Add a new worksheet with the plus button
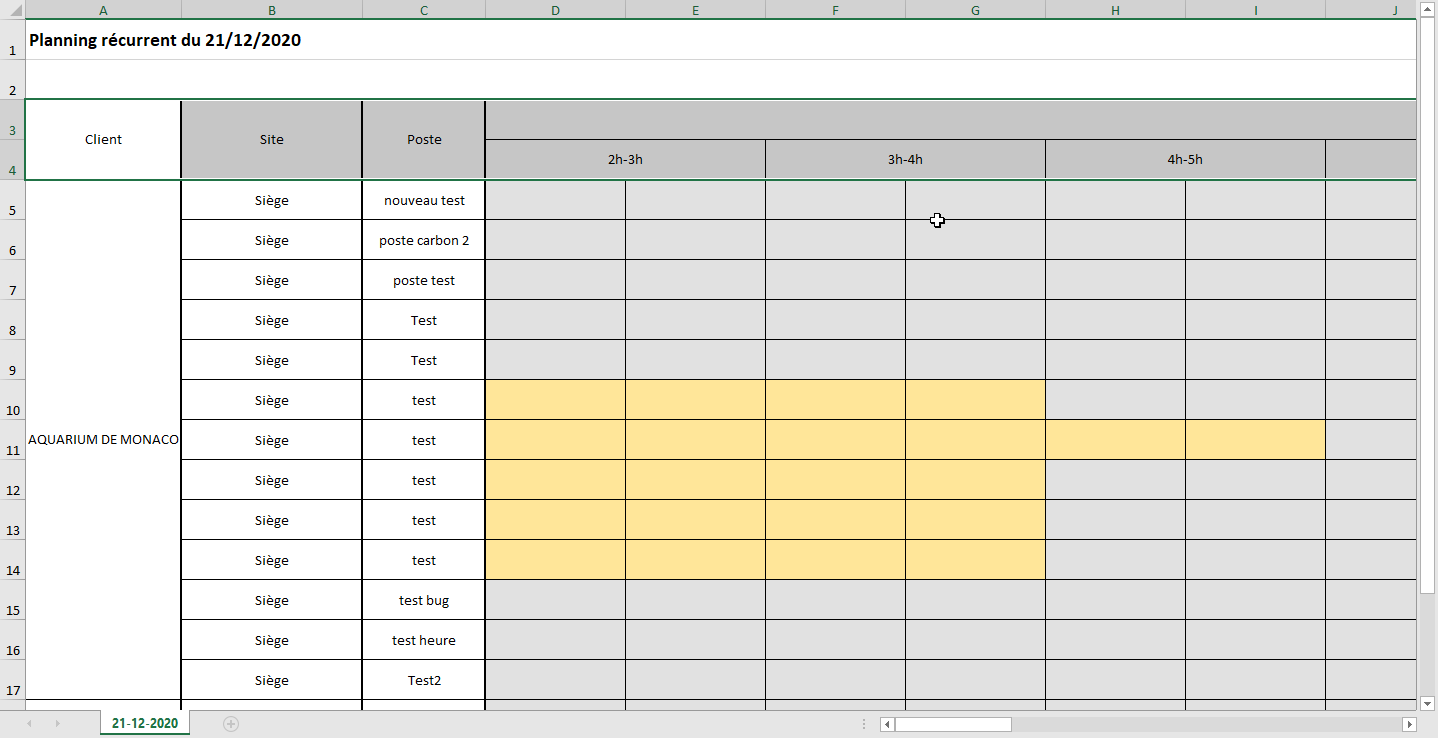 [230, 722]
